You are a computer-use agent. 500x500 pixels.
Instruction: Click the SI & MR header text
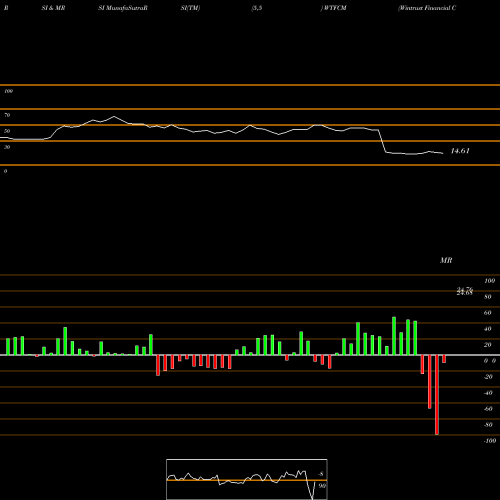coord(53,8)
